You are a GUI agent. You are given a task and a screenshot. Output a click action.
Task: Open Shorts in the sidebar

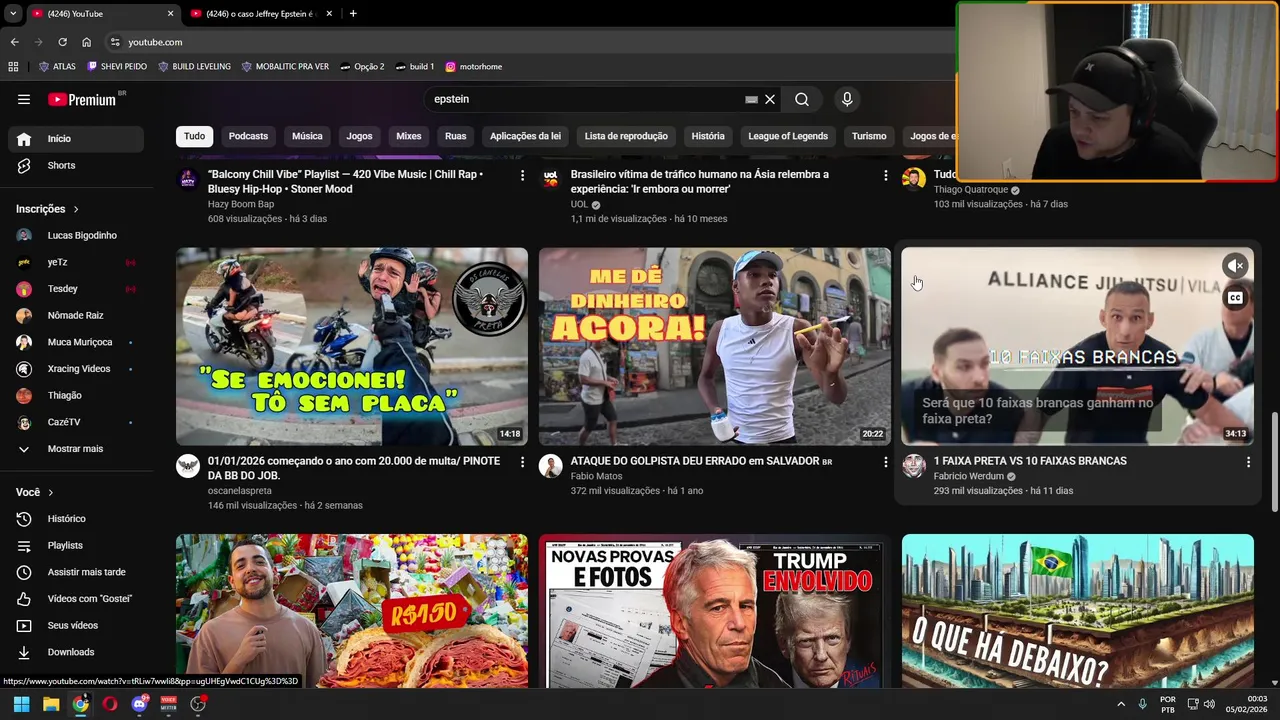click(76, 165)
